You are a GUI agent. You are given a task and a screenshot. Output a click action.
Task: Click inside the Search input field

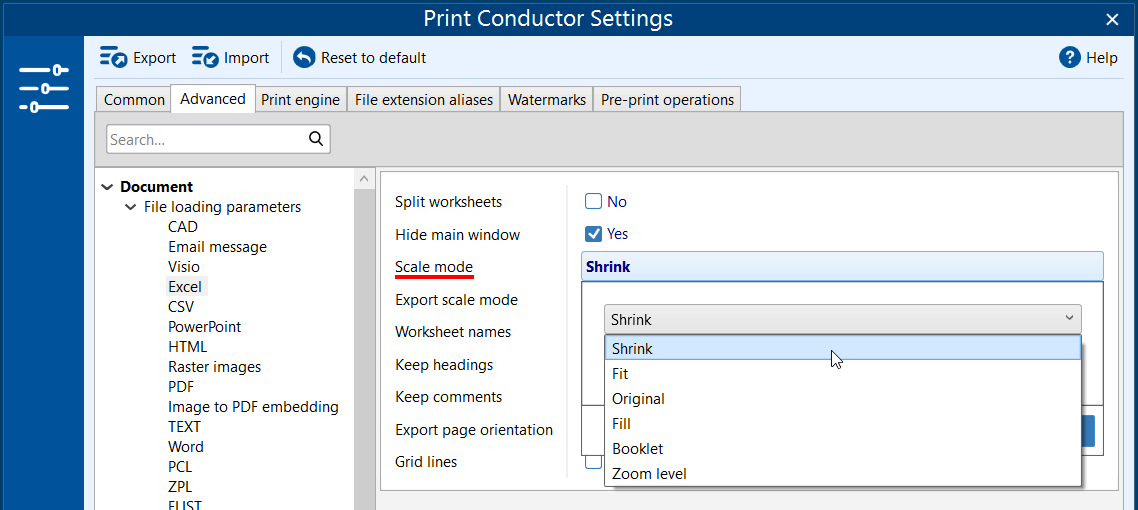click(205, 140)
